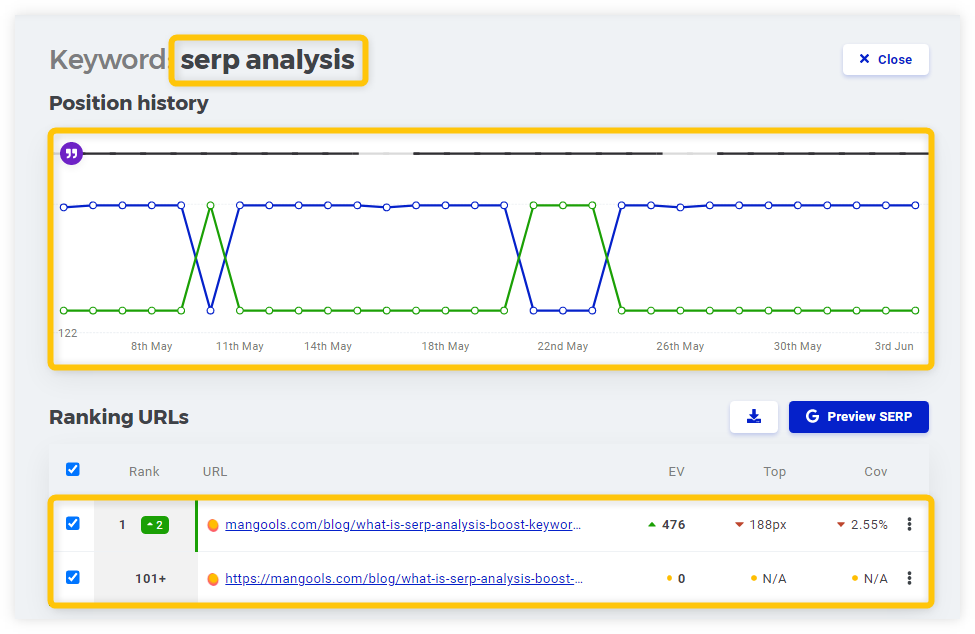Close the keyword detail panel

pyautogui.click(x=885, y=60)
